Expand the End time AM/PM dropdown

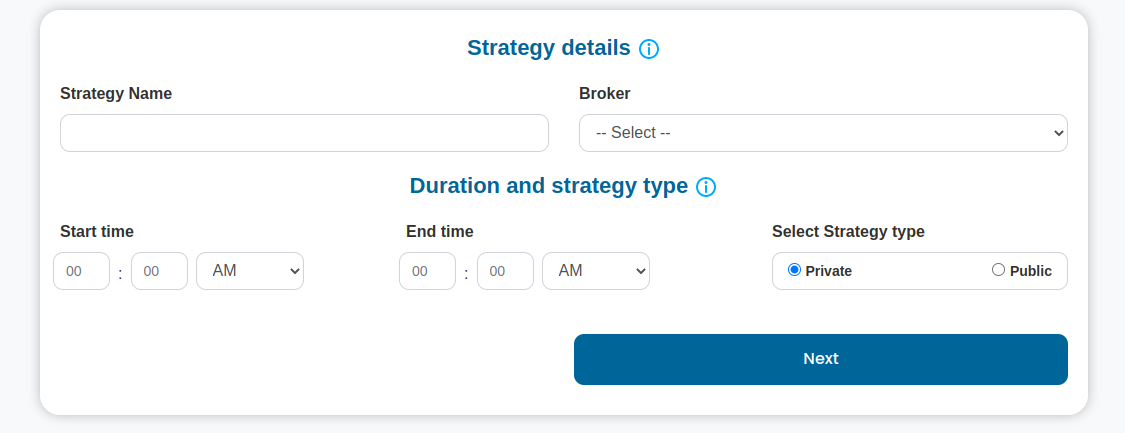pos(596,271)
